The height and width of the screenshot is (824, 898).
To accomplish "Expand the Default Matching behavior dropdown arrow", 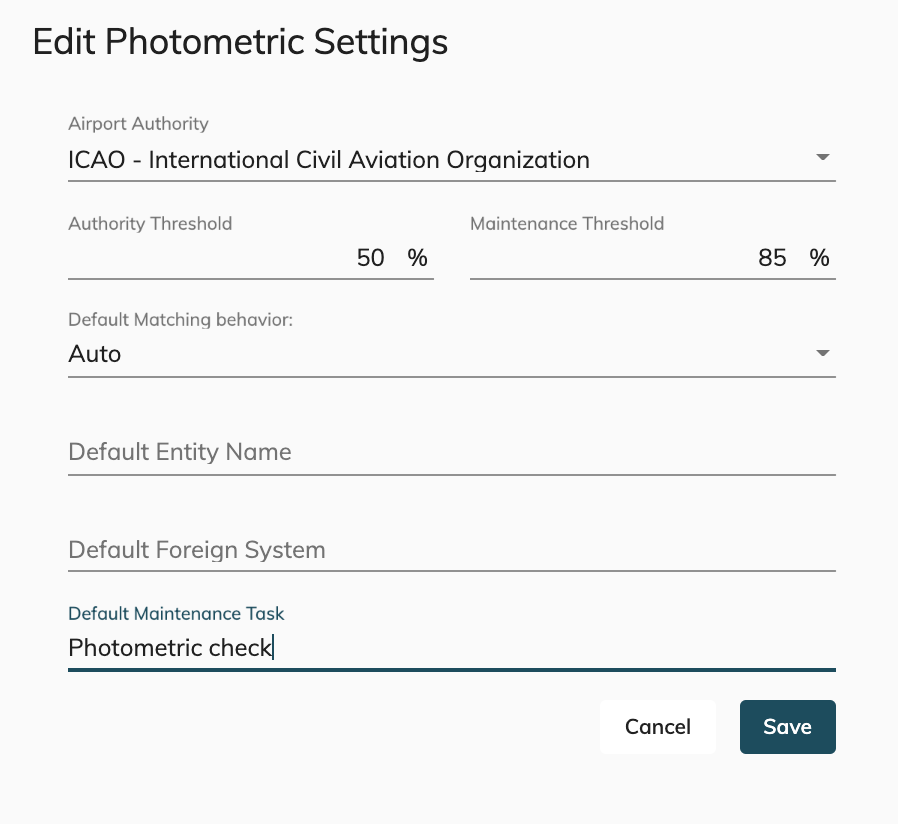I will pos(823,353).
